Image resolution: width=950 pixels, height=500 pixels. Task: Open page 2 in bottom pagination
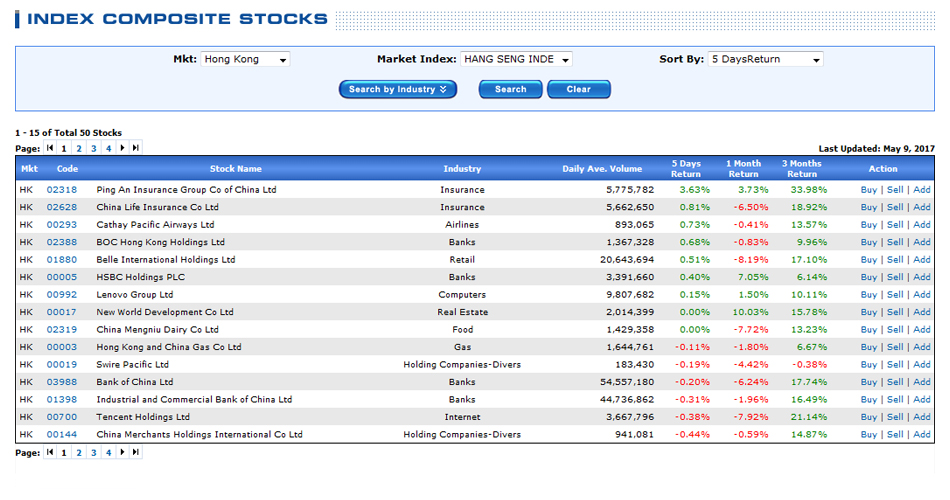click(79, 453)
